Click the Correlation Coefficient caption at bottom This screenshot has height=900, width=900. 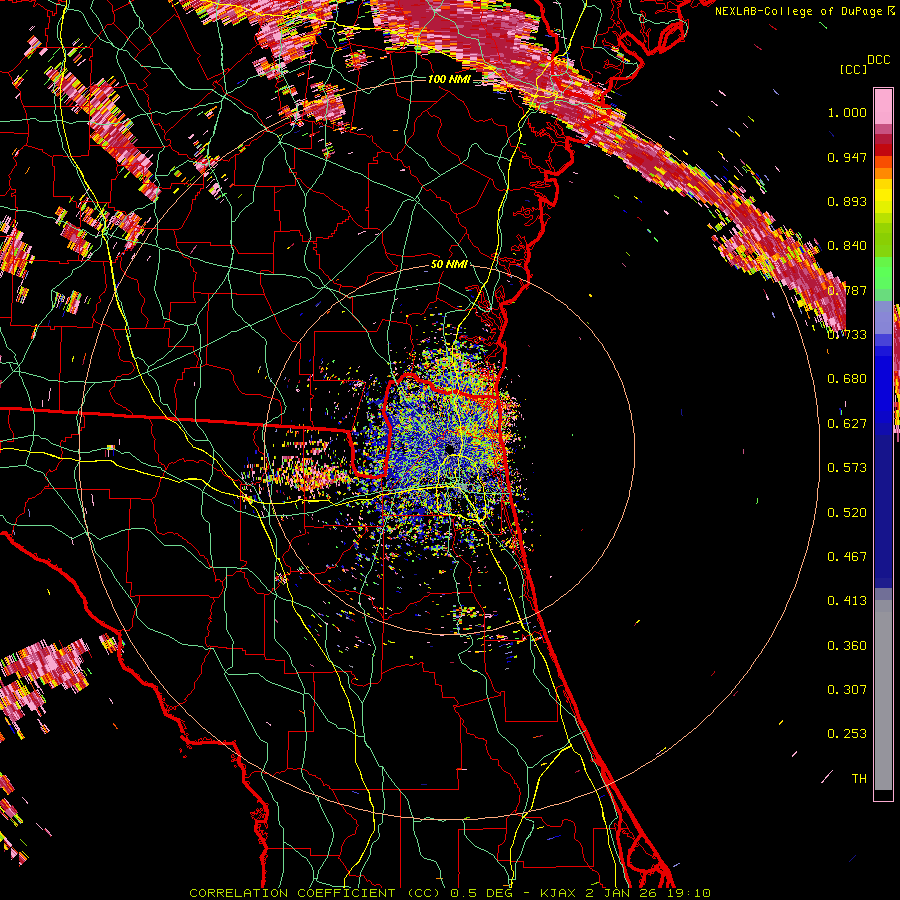point(450,893)
